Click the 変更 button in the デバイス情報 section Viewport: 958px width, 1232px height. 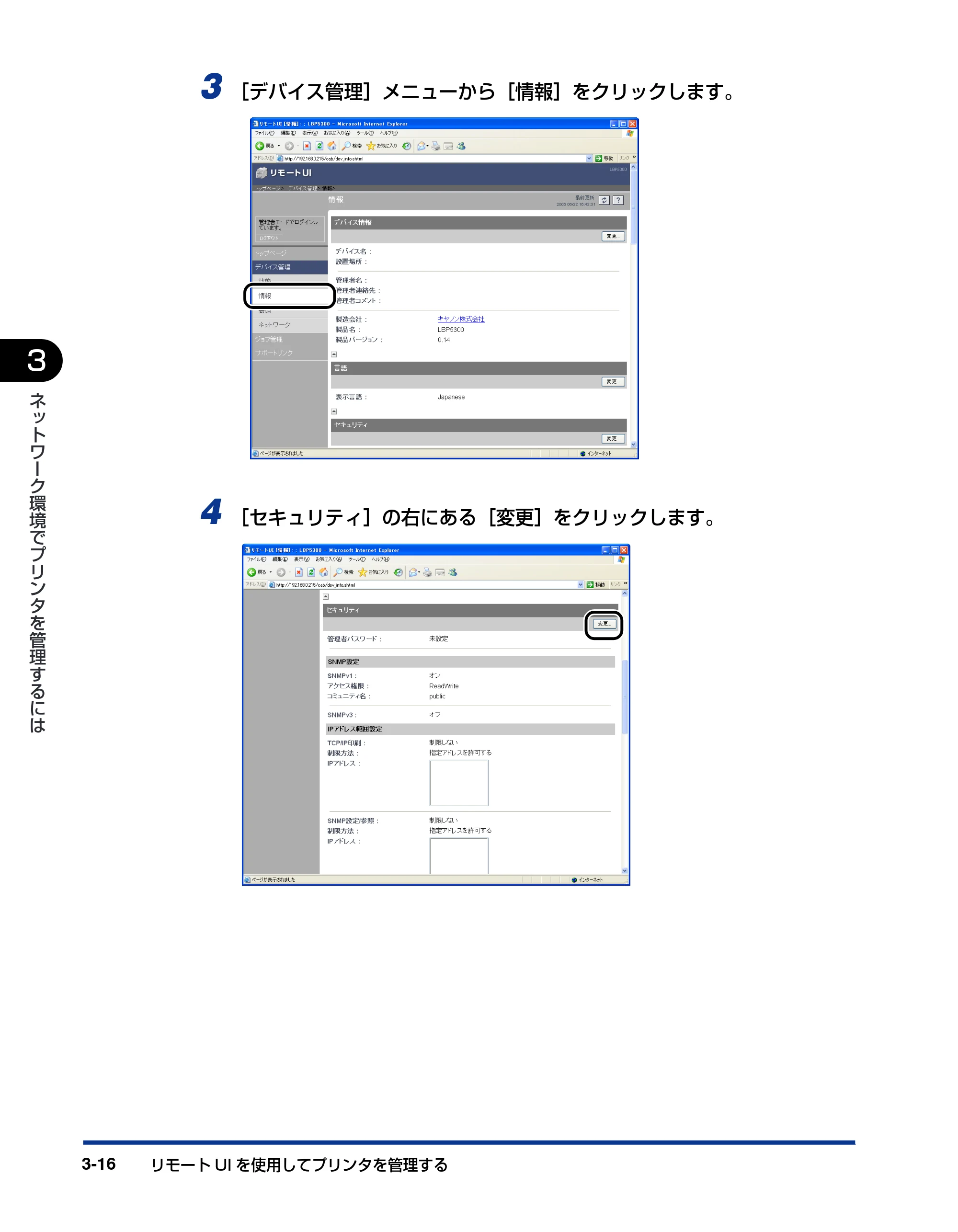(613, 236)
